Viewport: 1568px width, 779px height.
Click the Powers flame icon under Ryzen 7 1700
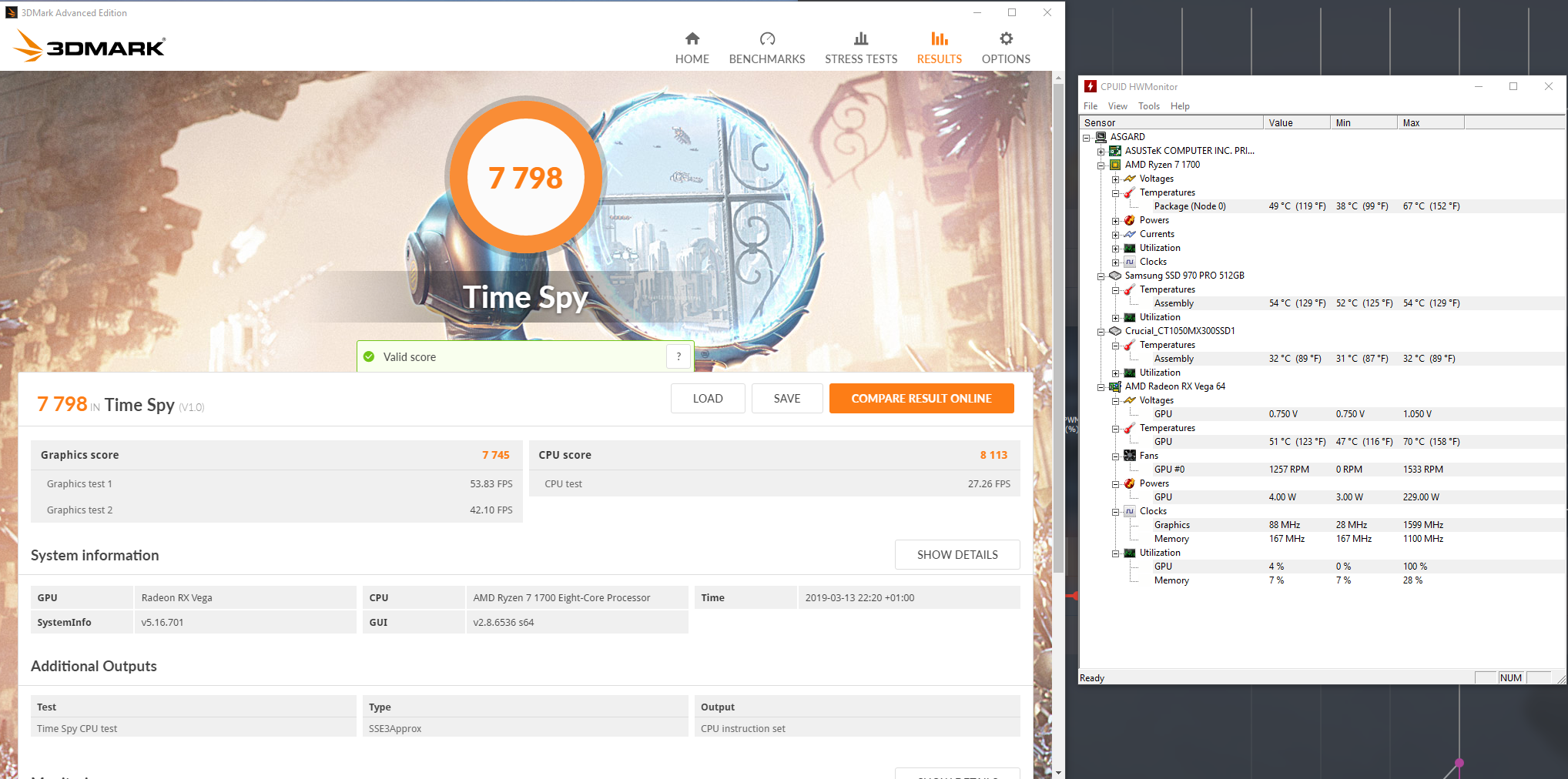pos(1130,220)
